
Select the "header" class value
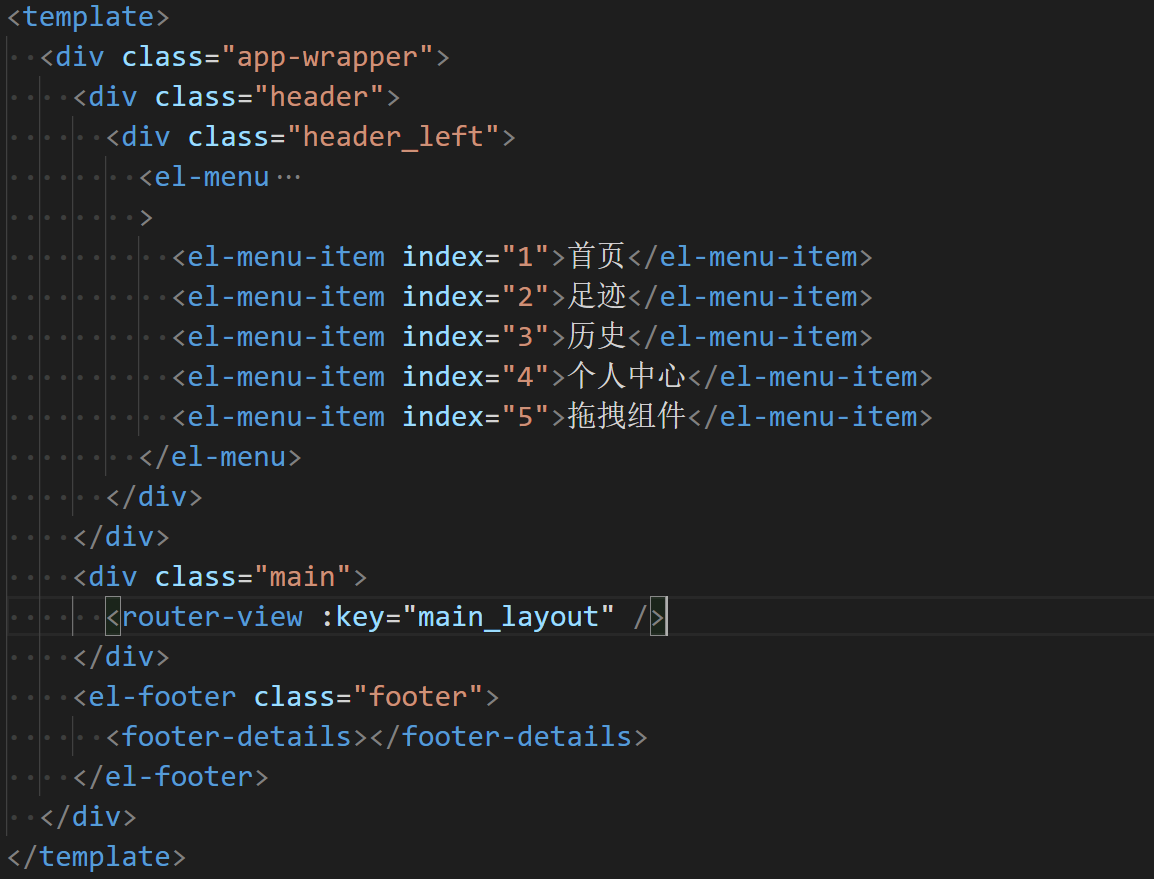[x=319, y=97]
